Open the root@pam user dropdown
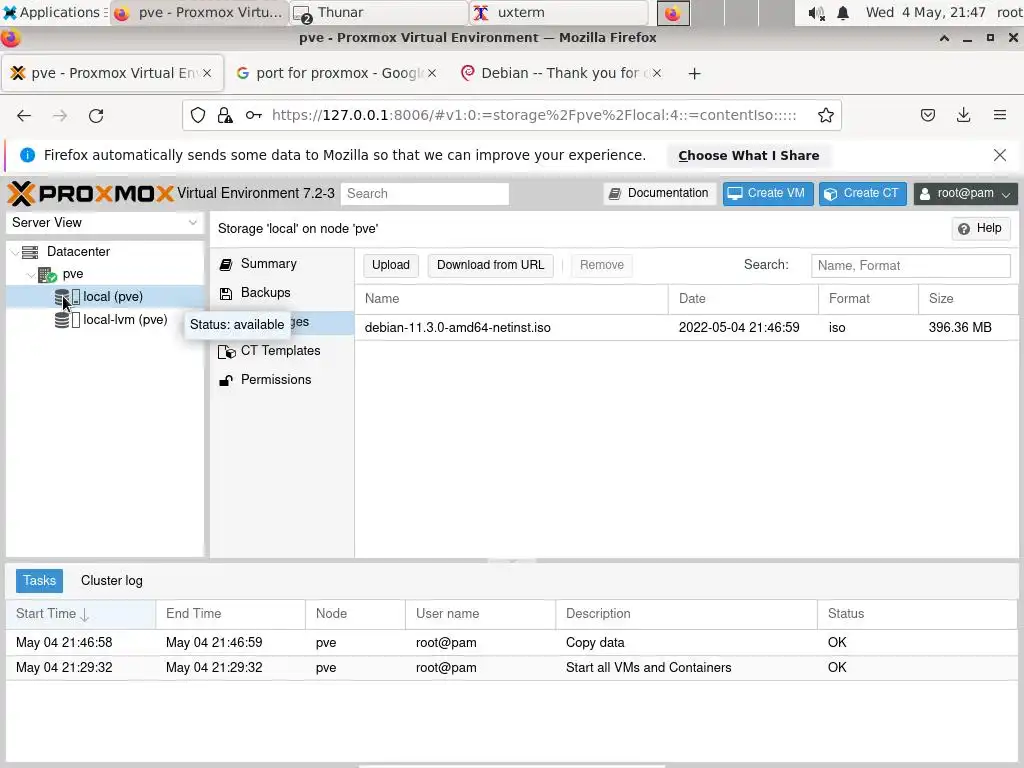 (965, 193)
